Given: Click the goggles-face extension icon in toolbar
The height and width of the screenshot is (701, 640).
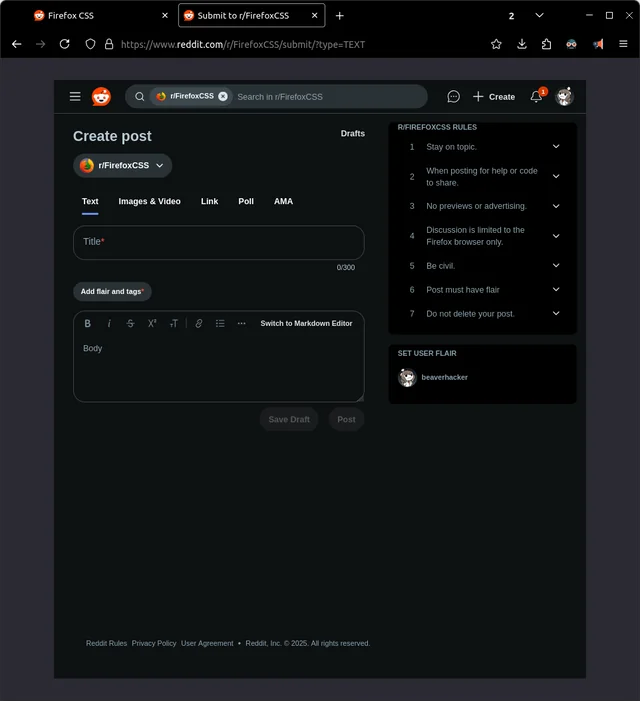Looking at the screenshot, I should [x=571, y=44].
